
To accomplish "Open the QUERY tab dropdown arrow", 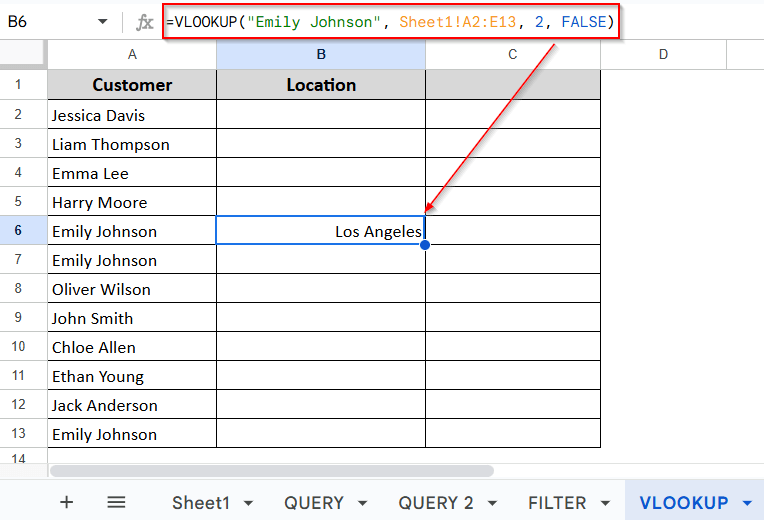I will click(363, 503).
